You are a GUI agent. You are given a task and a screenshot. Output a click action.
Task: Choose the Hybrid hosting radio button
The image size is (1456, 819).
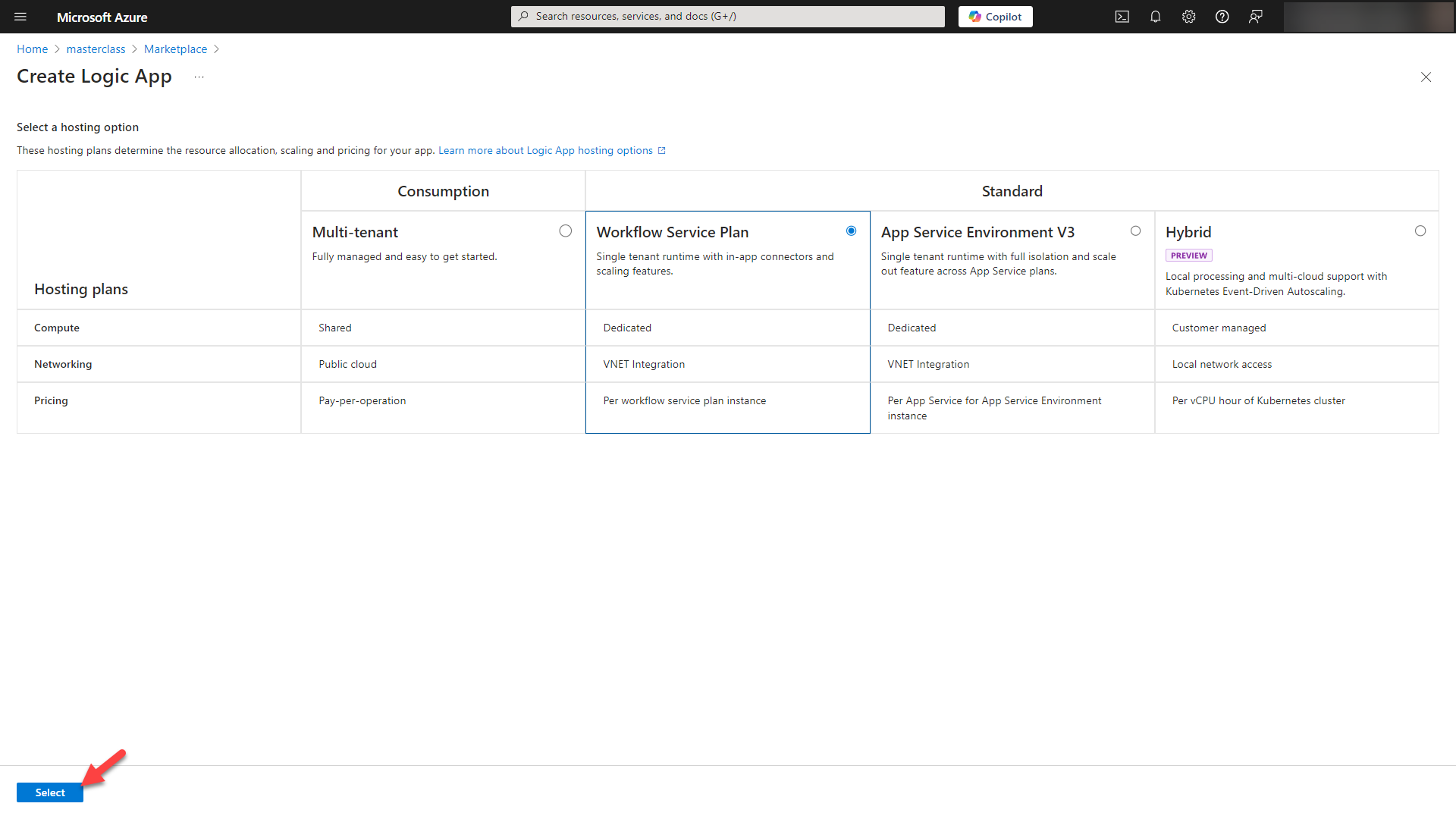coord(1420,231)
